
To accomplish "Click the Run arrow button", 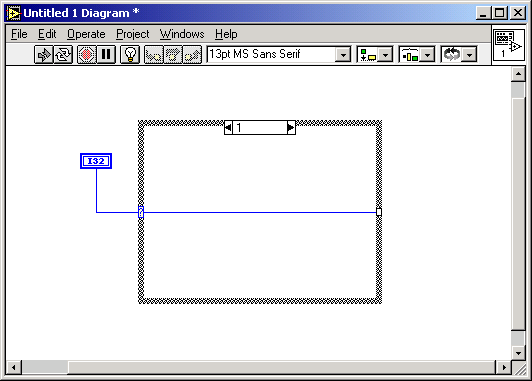I will point(43,55).
